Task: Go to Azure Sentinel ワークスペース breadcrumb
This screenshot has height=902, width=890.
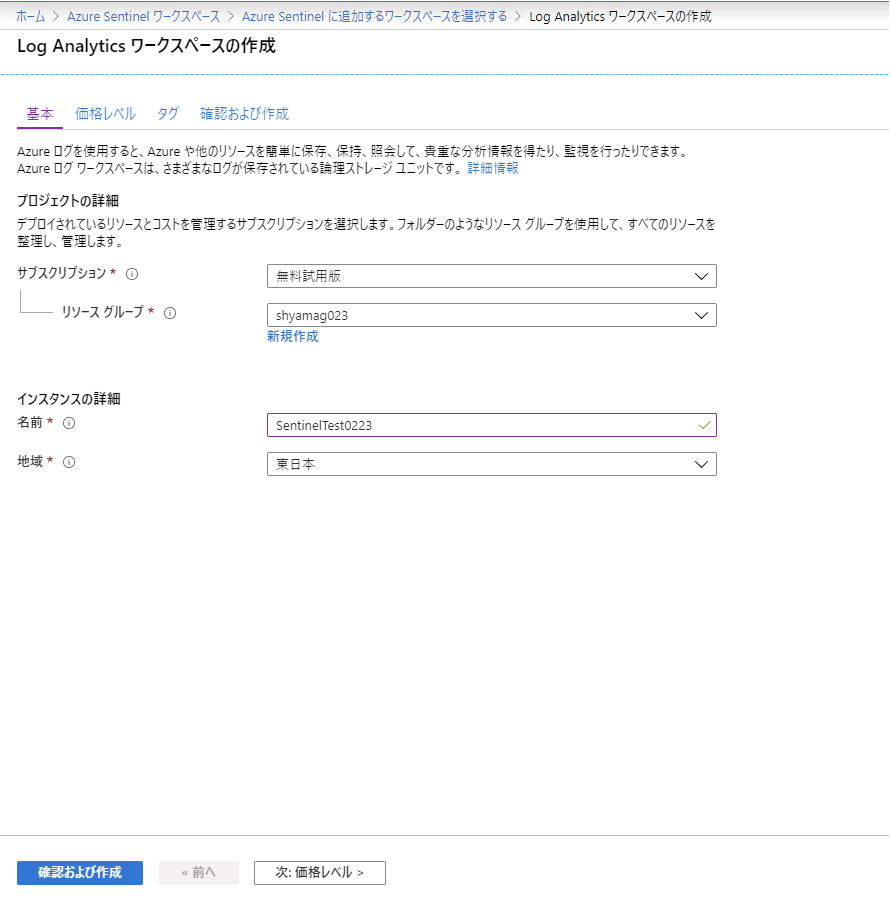Action: click(143, 17)
